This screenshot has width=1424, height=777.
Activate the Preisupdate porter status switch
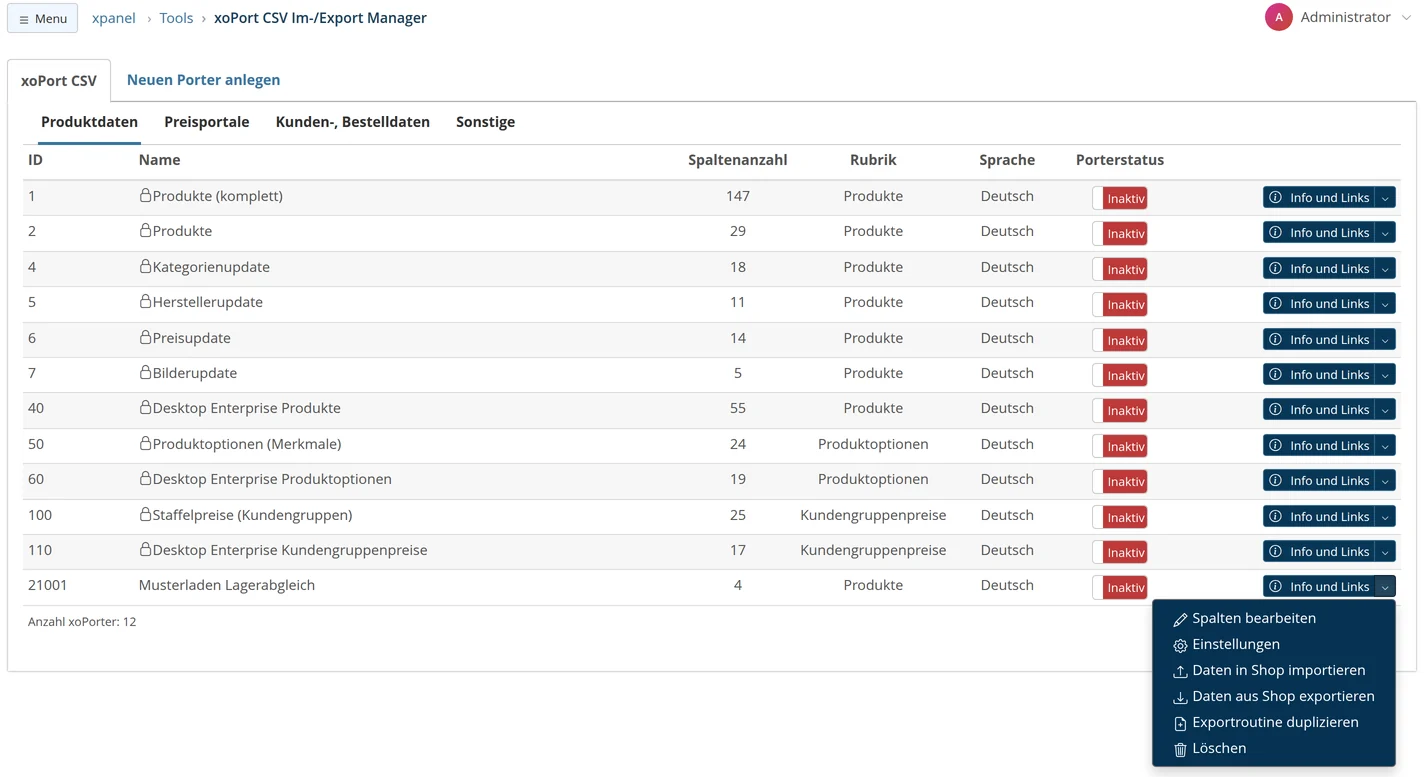[1120, 340]
